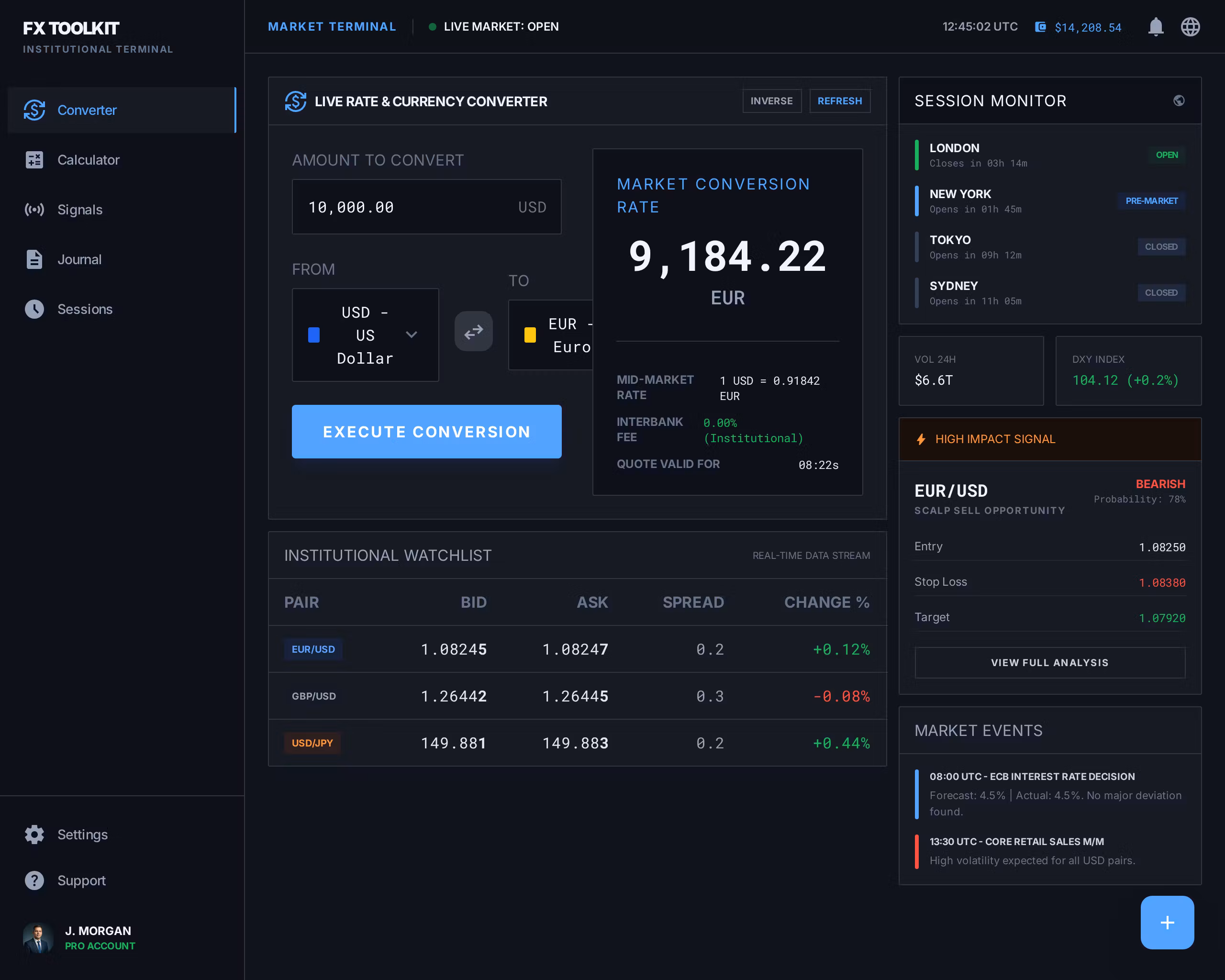Click the Signals broadcast icon

click(x=34, y=210)
